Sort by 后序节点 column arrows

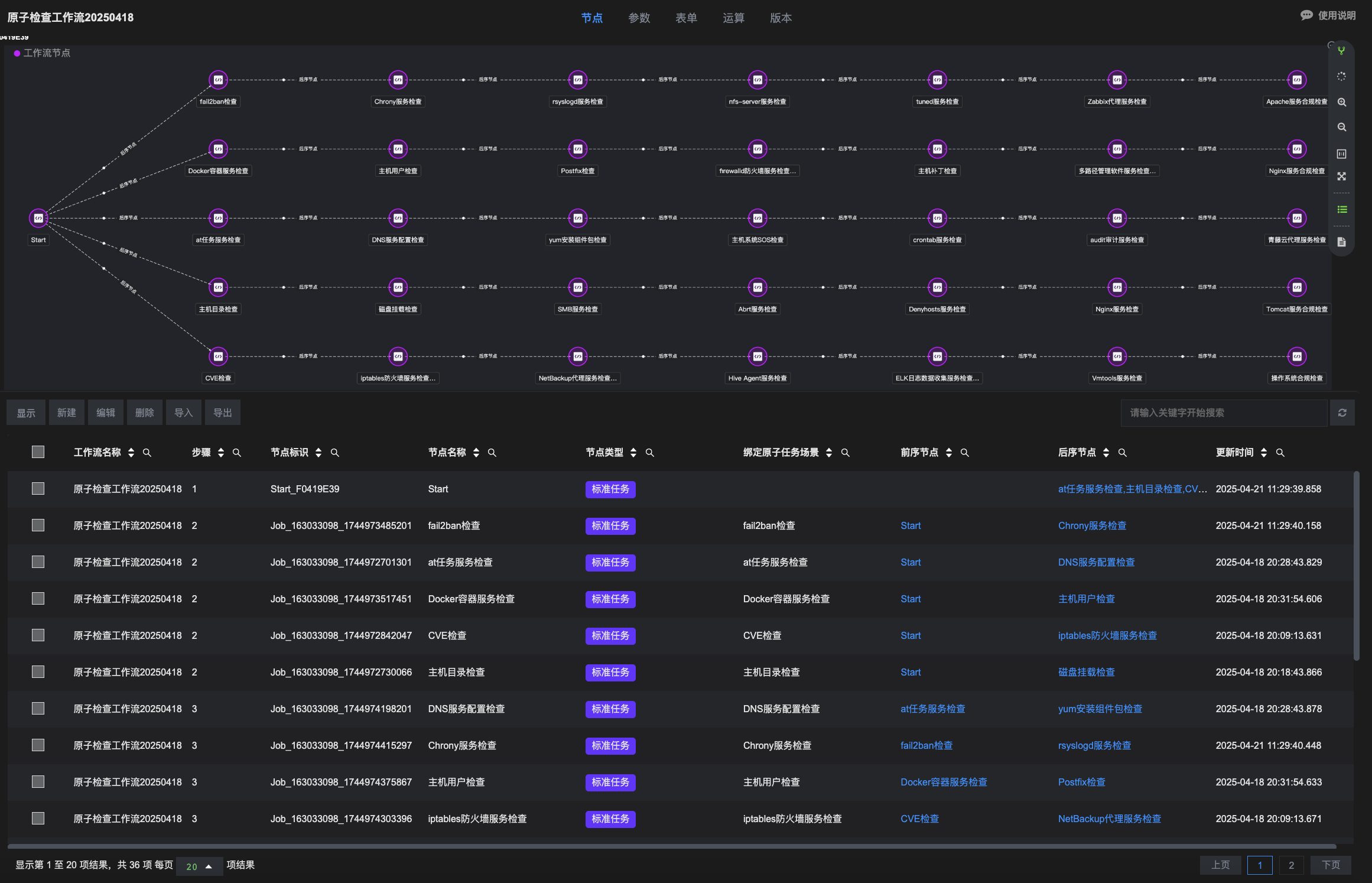click(1106, 453)
